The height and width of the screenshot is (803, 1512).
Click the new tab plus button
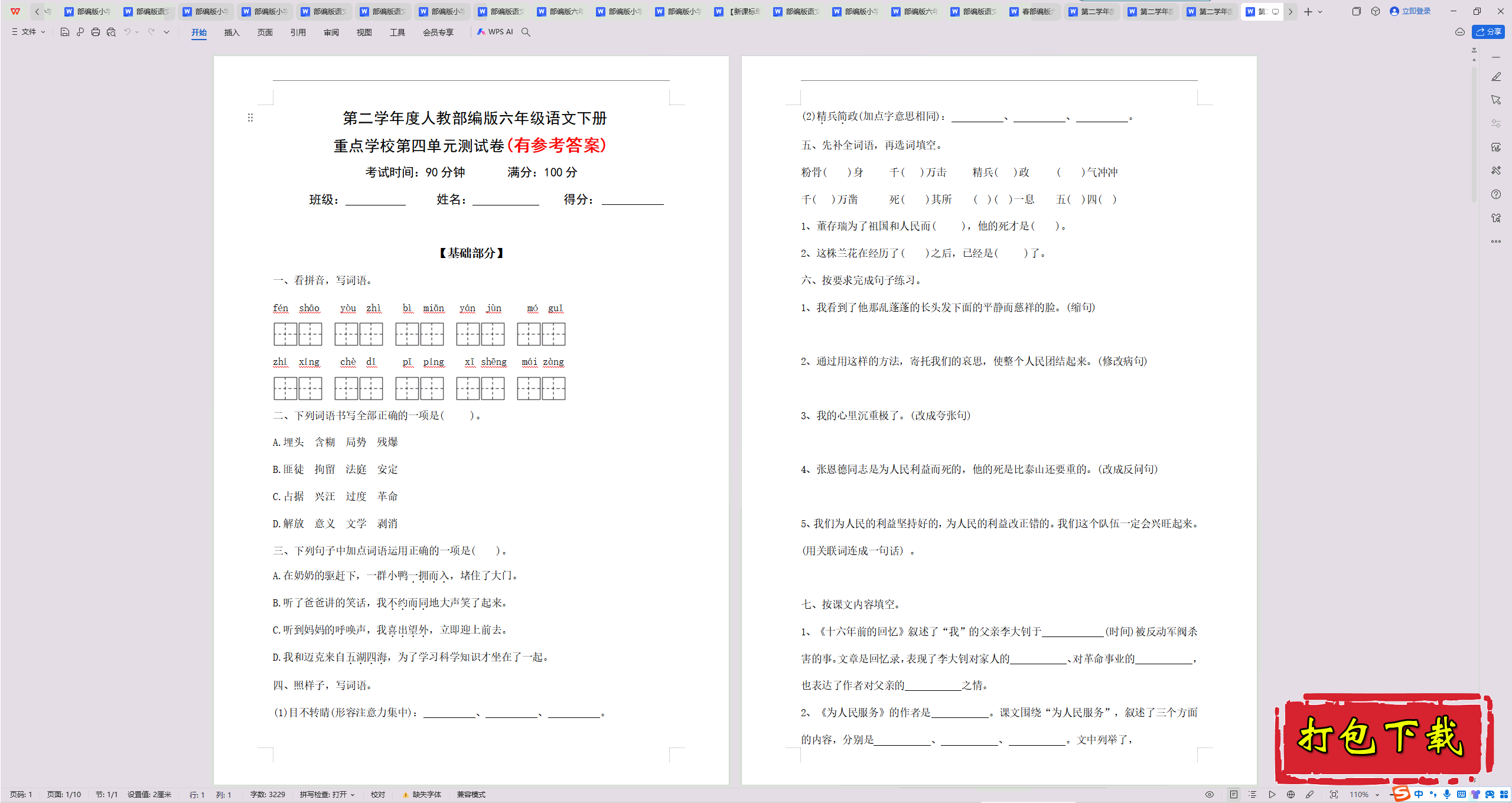point(1308,11)
